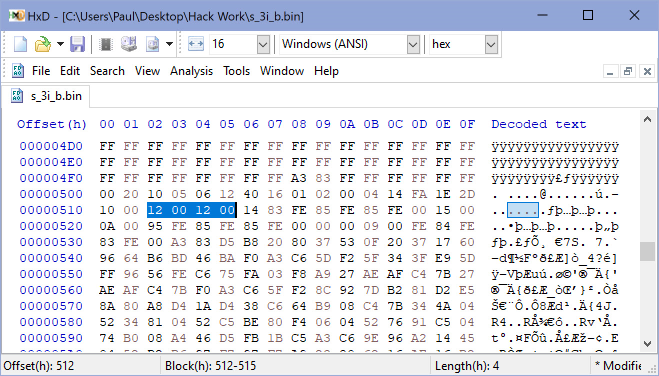The image size is (659, 376).
Task: Click column header 0F in hex area
Action: pyautogui.click(x=467, y=124)
